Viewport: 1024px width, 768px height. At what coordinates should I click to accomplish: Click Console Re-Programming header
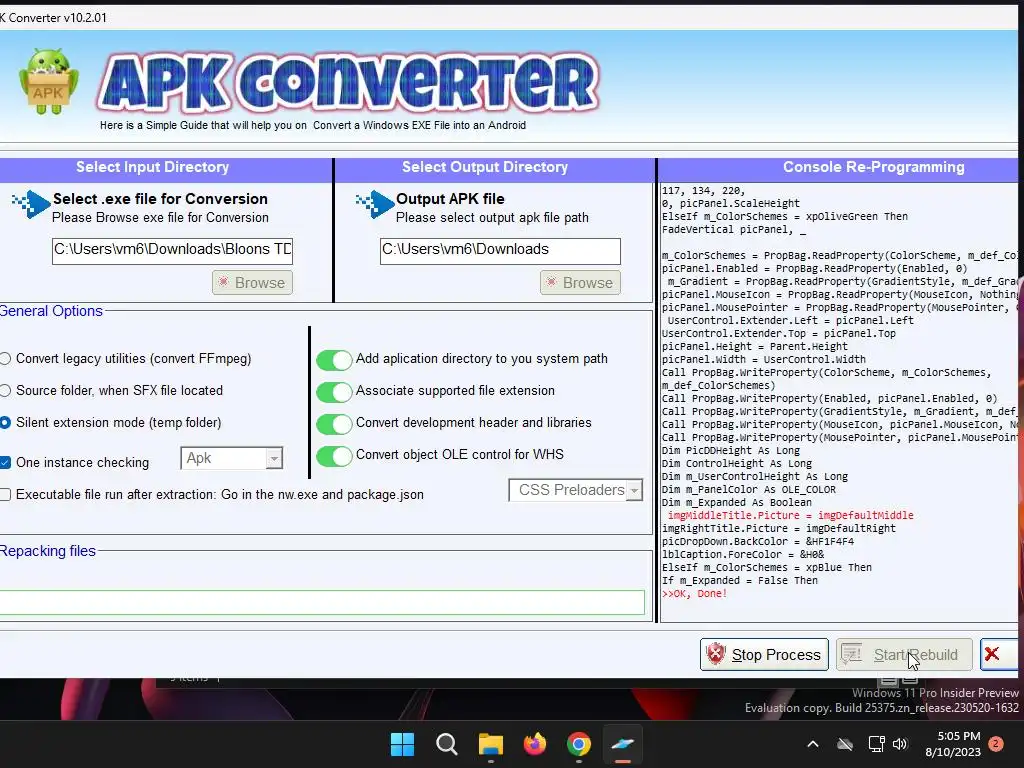pos(874,167)
